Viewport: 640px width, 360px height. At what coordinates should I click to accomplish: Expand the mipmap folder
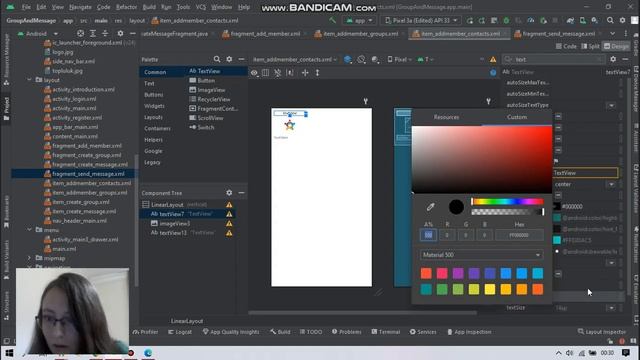tap(29, 258)
